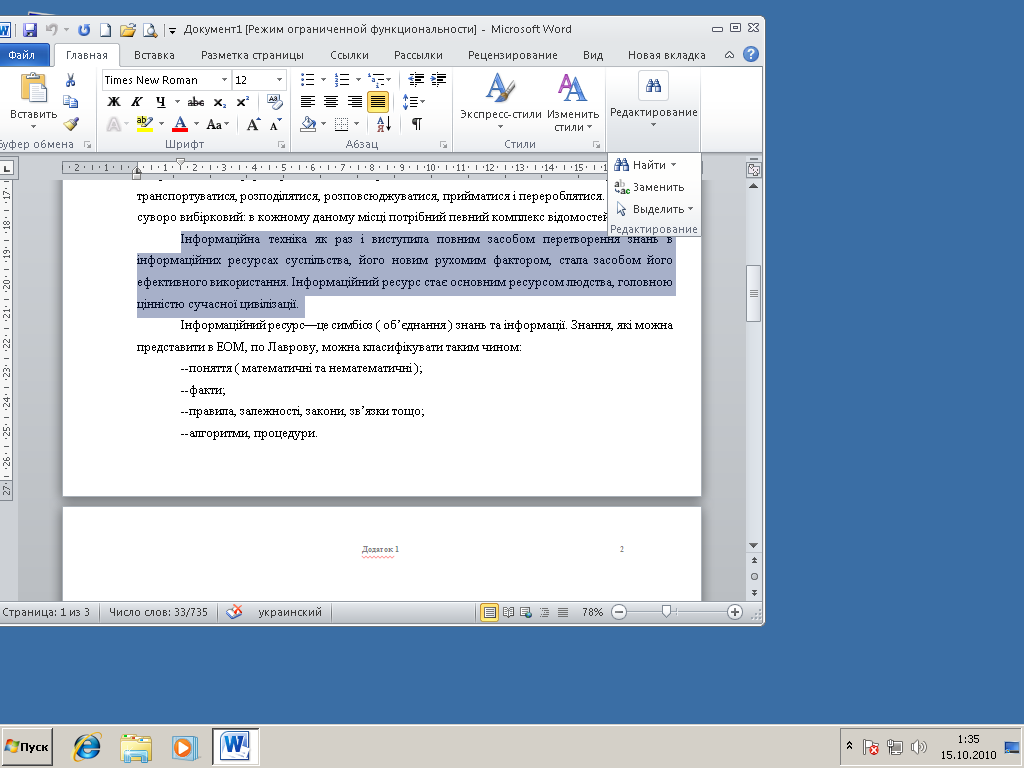Switch to Вид tab
This screenshot has width=1024, height=768.
click(x=593, y=55)
